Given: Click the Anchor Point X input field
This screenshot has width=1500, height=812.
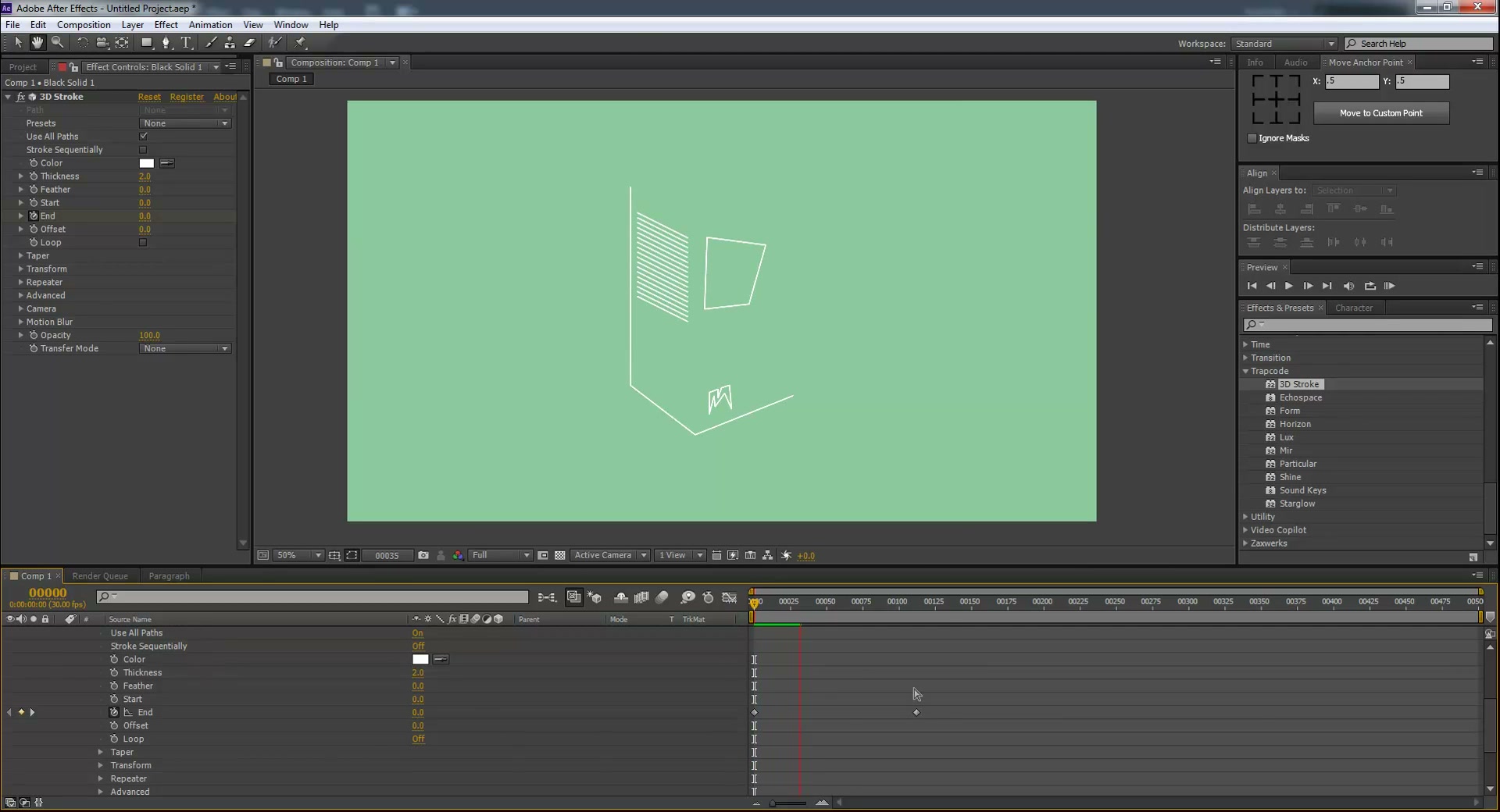Looking at the screenshot, I should 1352,81.
